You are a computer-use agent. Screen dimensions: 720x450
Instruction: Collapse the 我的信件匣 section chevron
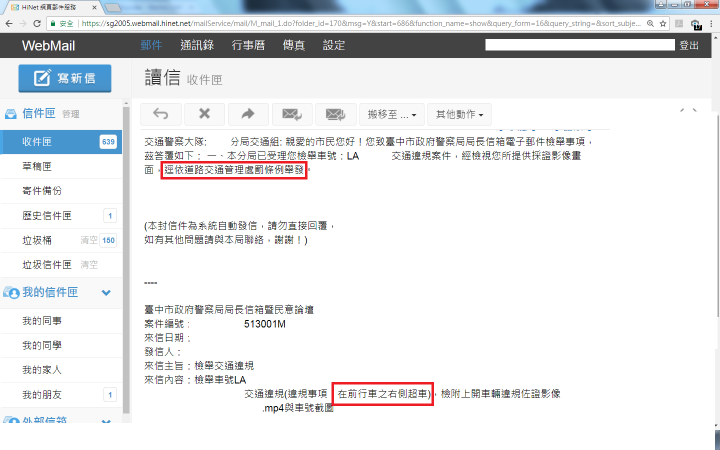pos(106,292)
